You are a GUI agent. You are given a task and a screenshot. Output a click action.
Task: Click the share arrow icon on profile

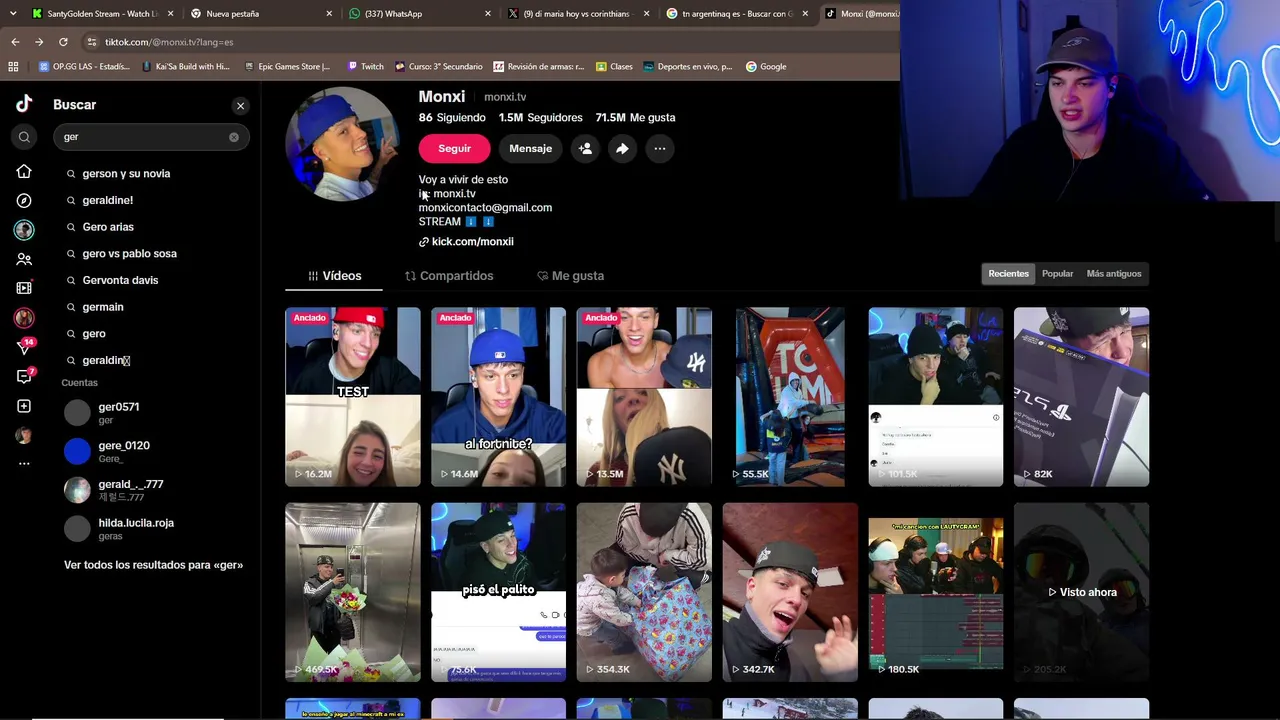pos(622,148)
